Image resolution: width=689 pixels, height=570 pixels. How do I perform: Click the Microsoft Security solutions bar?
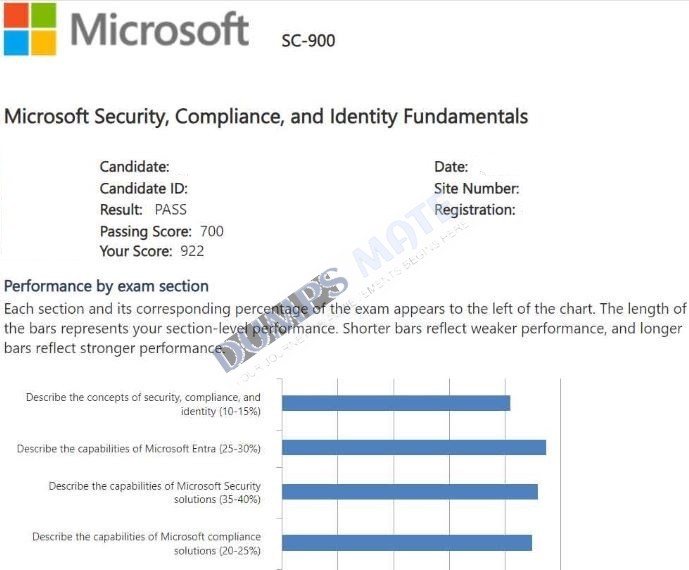[x=410, y=492]
